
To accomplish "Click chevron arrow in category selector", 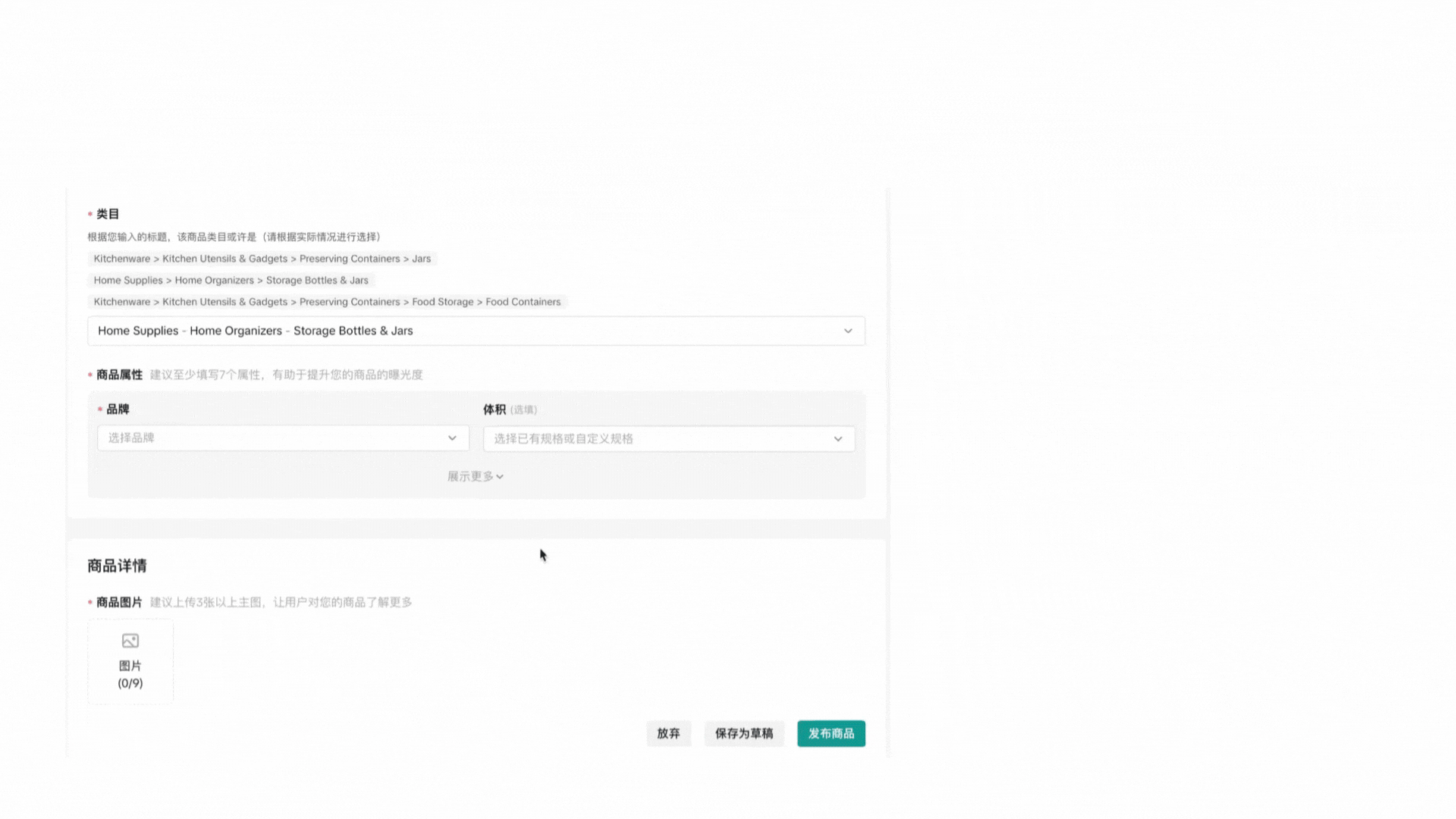I will 848,331.
